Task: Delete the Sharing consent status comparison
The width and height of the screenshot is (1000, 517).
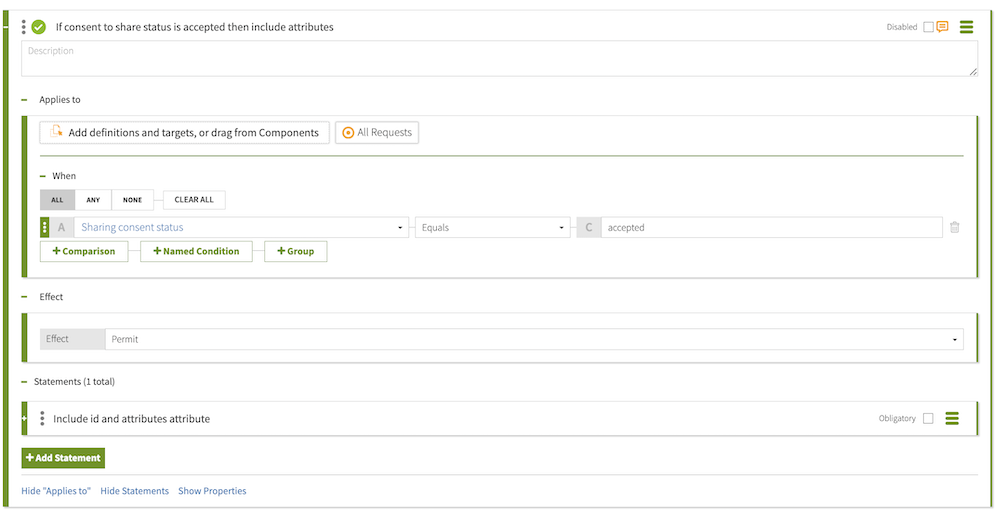Action: click(954, 228)
